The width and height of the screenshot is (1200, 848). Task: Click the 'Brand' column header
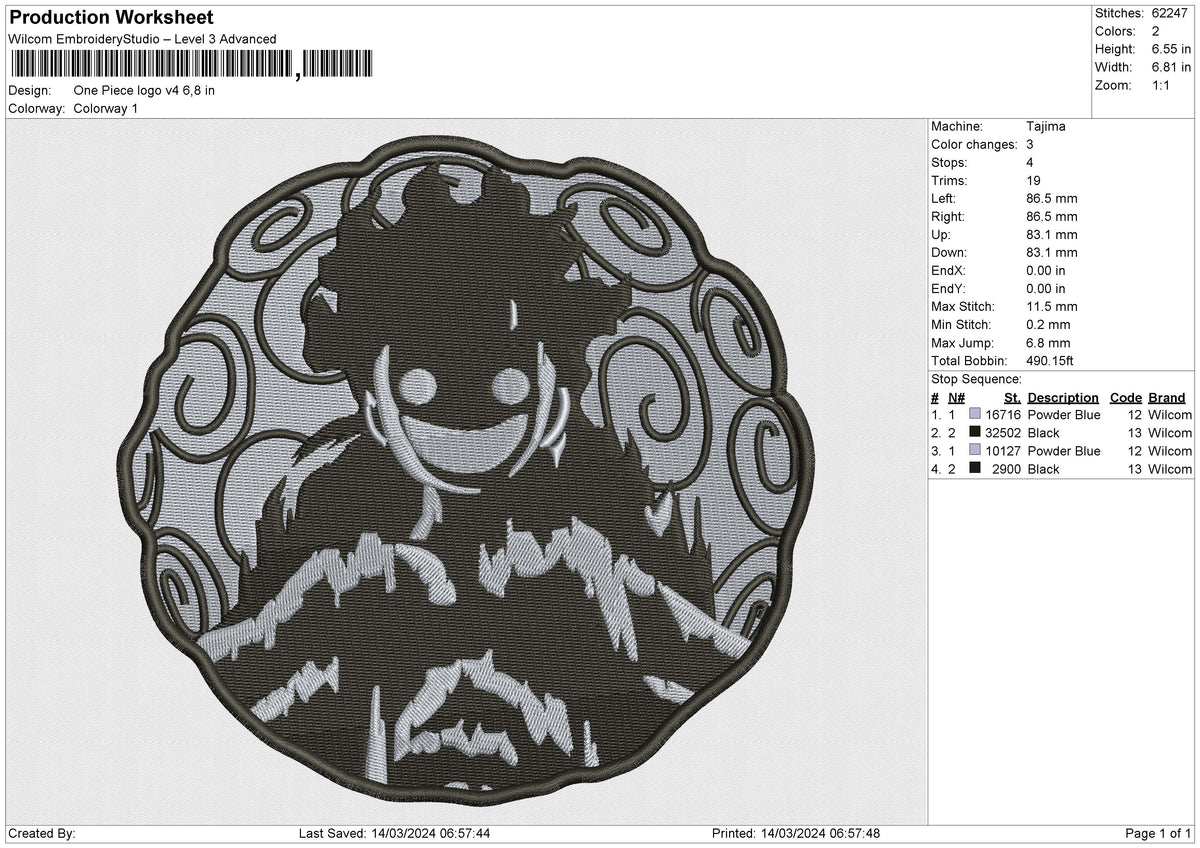pos(1167,398)
